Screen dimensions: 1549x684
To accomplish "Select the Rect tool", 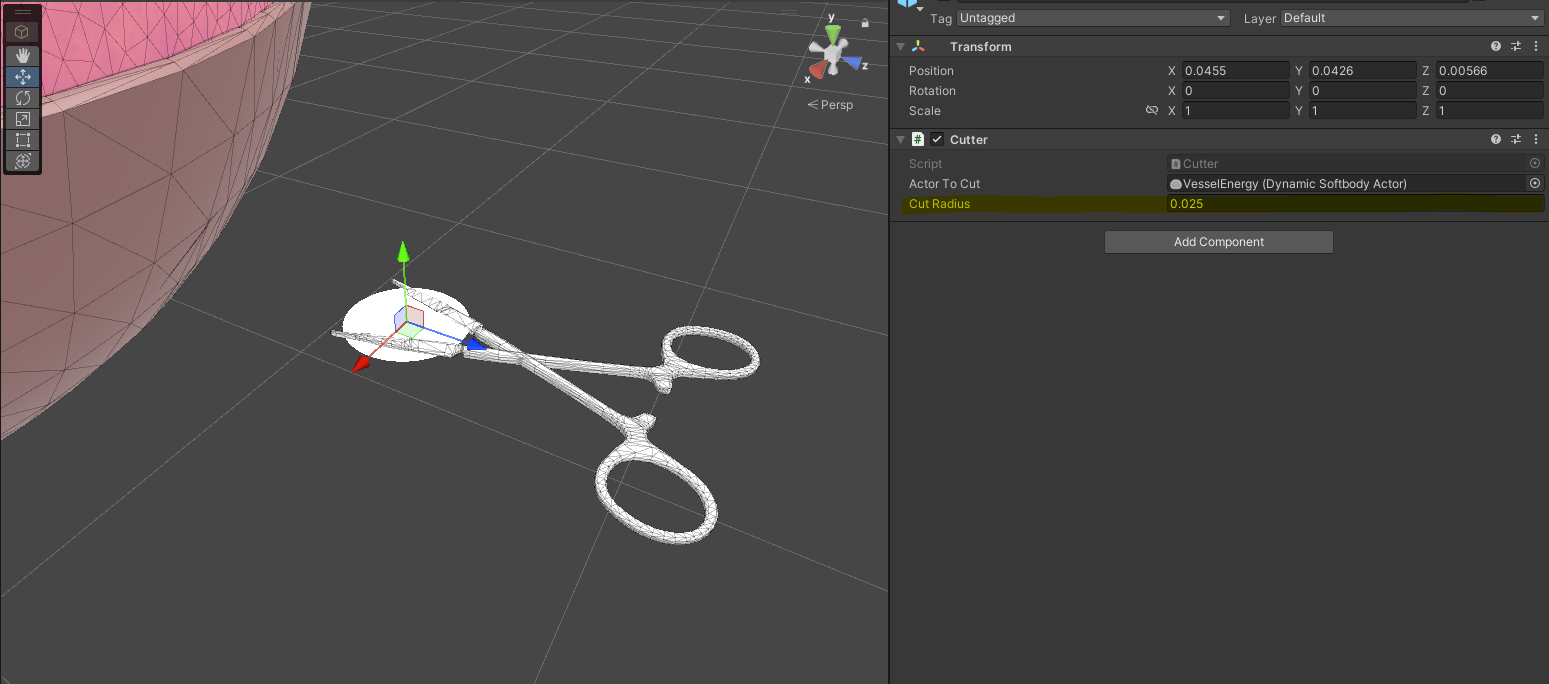I will [x=22, y=140].
